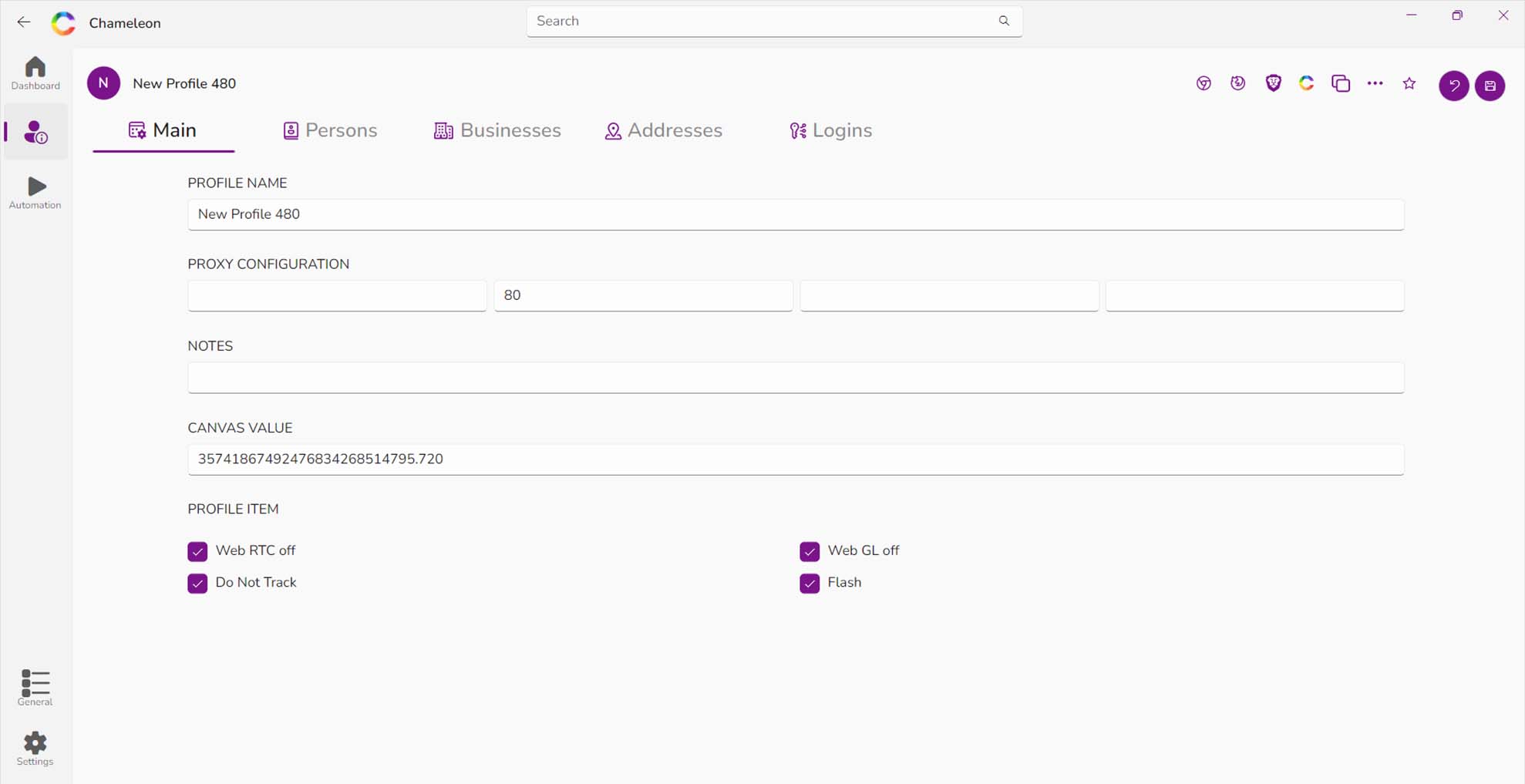Click the PROXY CONFIGURATION label
Image resolution: width=1525 pixels, height=784 pixels.
[x=268, y=264]
